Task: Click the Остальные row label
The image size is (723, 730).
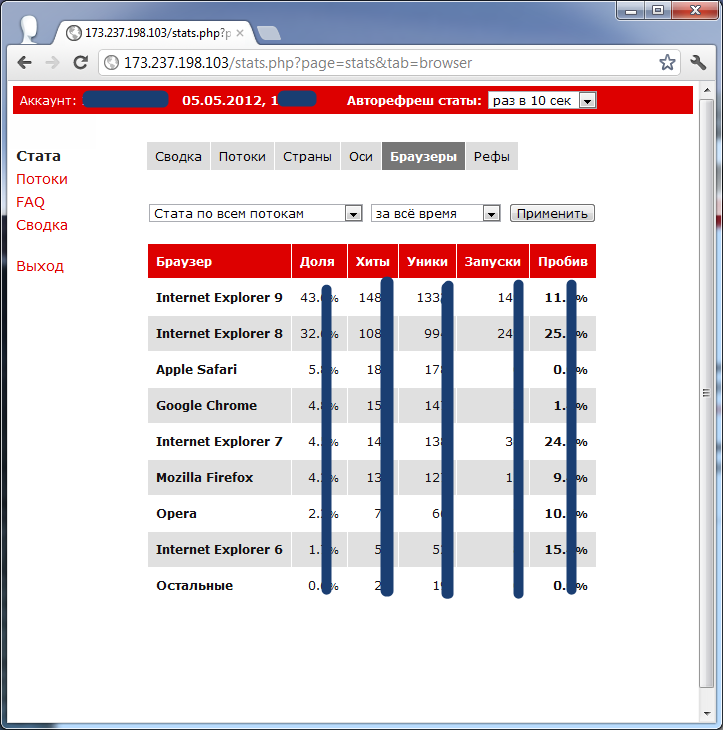Action: pyautogui.click(x=195, y=586)
